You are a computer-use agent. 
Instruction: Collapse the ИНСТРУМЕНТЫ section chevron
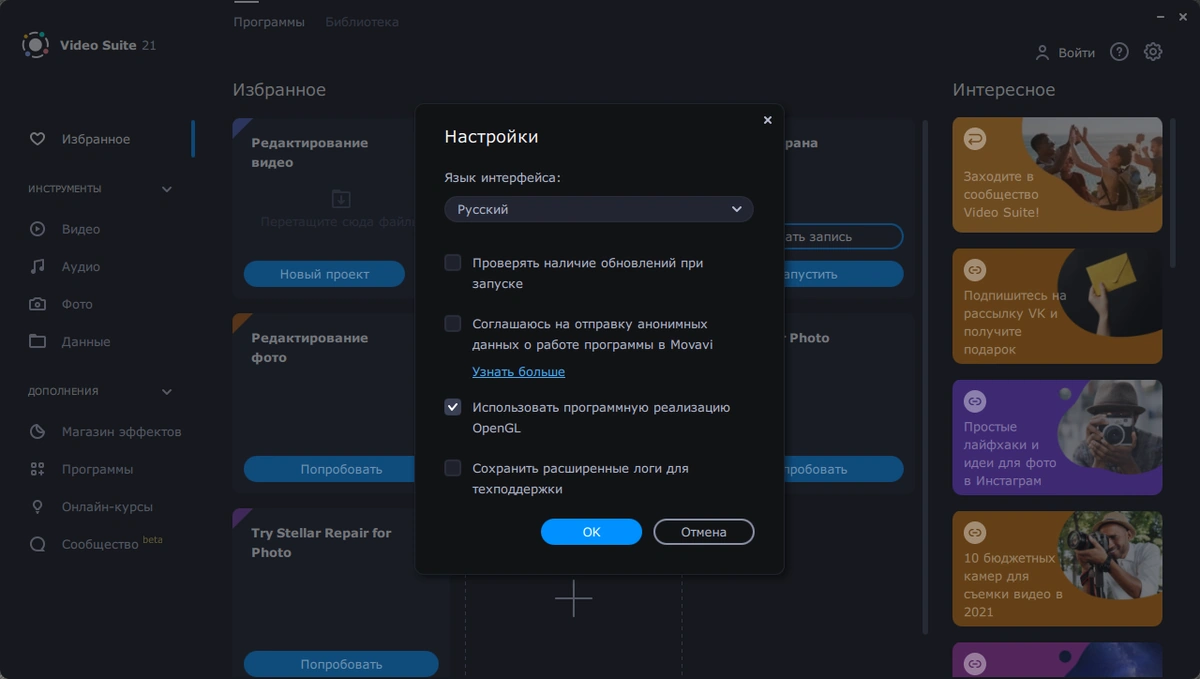(x=167, y=189)
